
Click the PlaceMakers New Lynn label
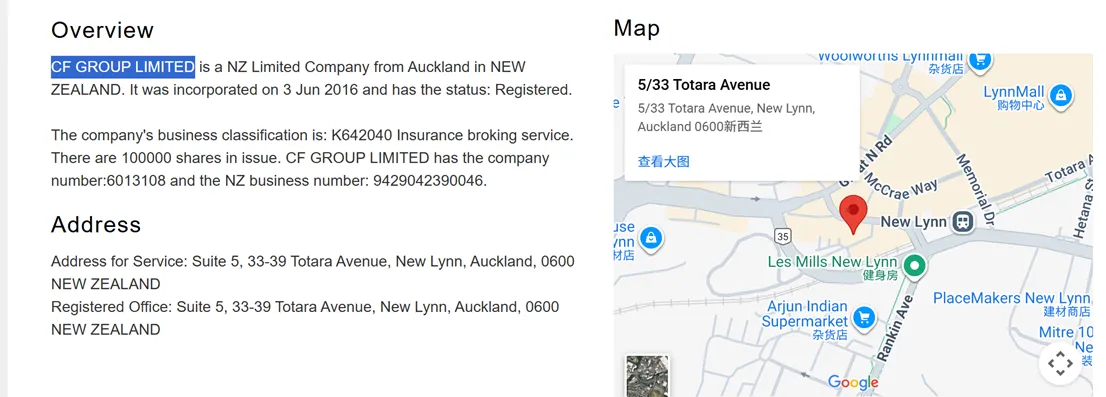pyautogui.click(x=1011, y=298)
